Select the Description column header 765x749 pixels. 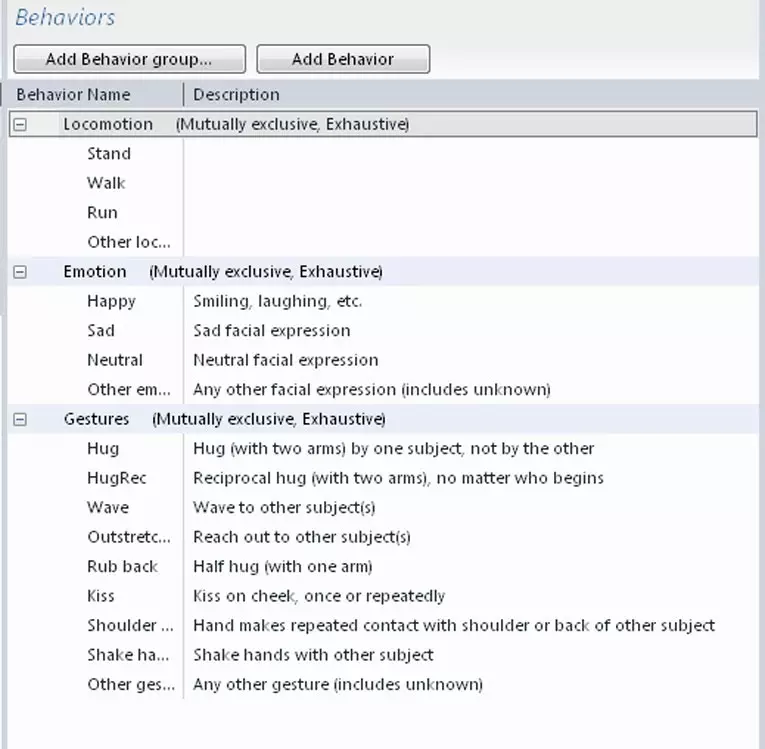tap(237, 95)
